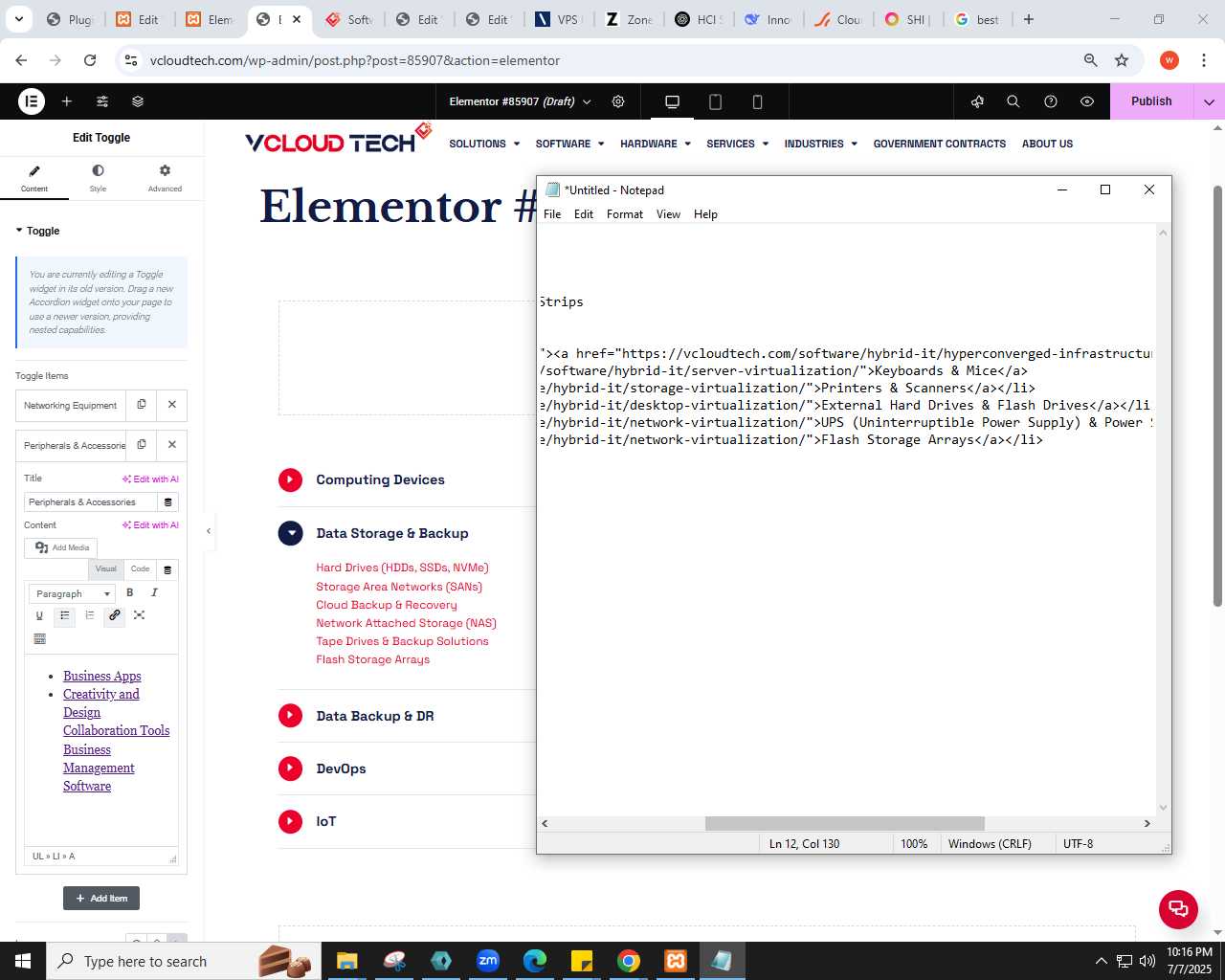Image resolution: width=1225 pixels, height=980 pixels.
Task: Click the Publish button
Action: coord(1151,101)
